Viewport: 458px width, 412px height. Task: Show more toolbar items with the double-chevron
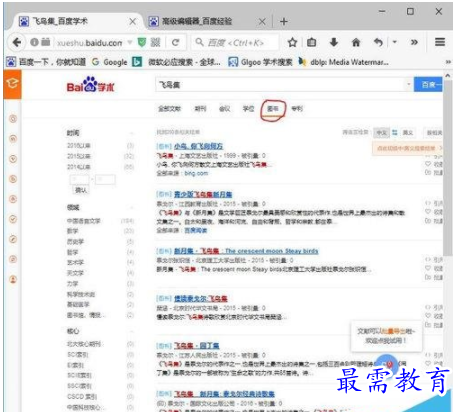tap(414, 42)
